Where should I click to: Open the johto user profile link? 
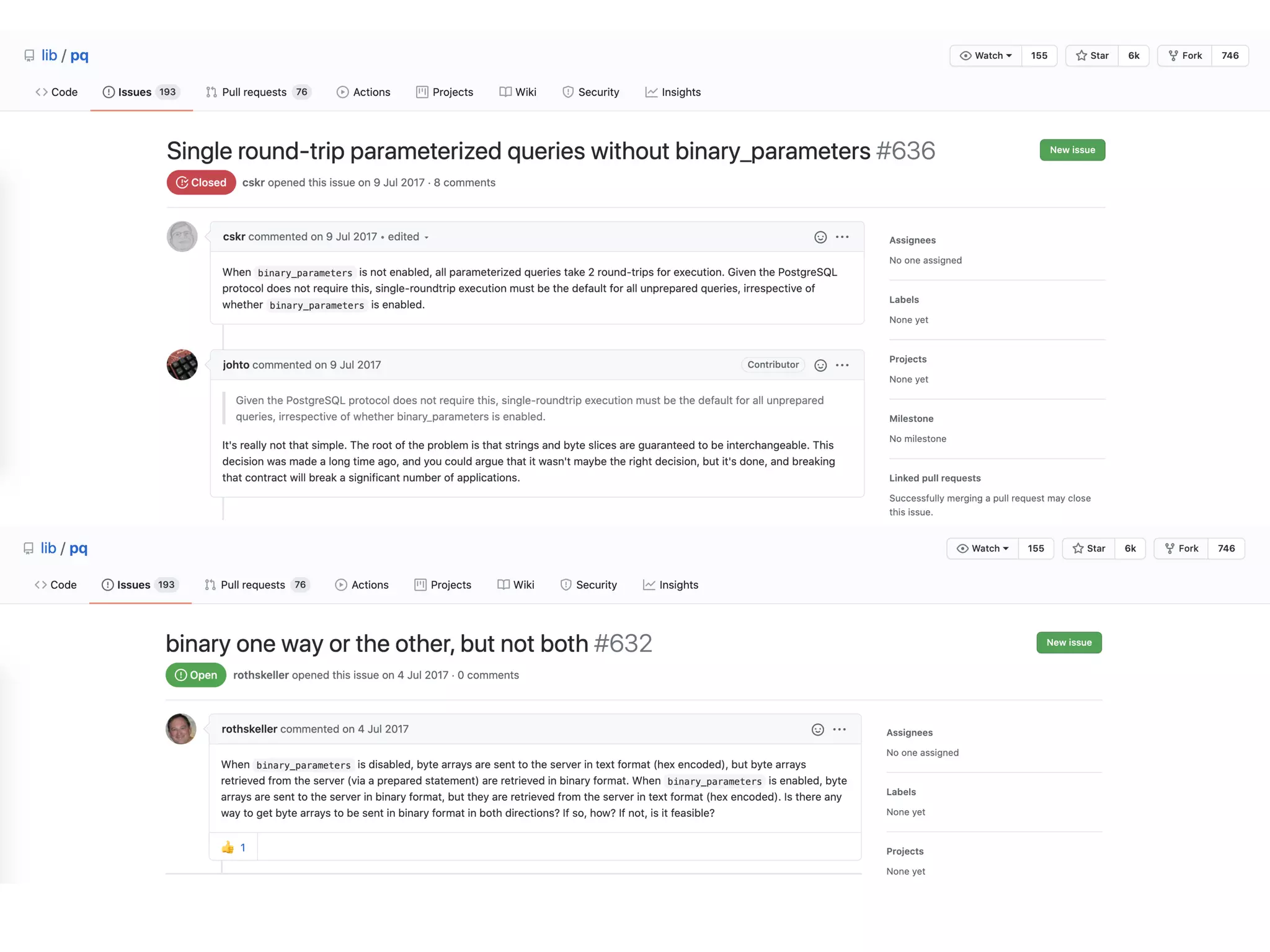click(236, 365)
